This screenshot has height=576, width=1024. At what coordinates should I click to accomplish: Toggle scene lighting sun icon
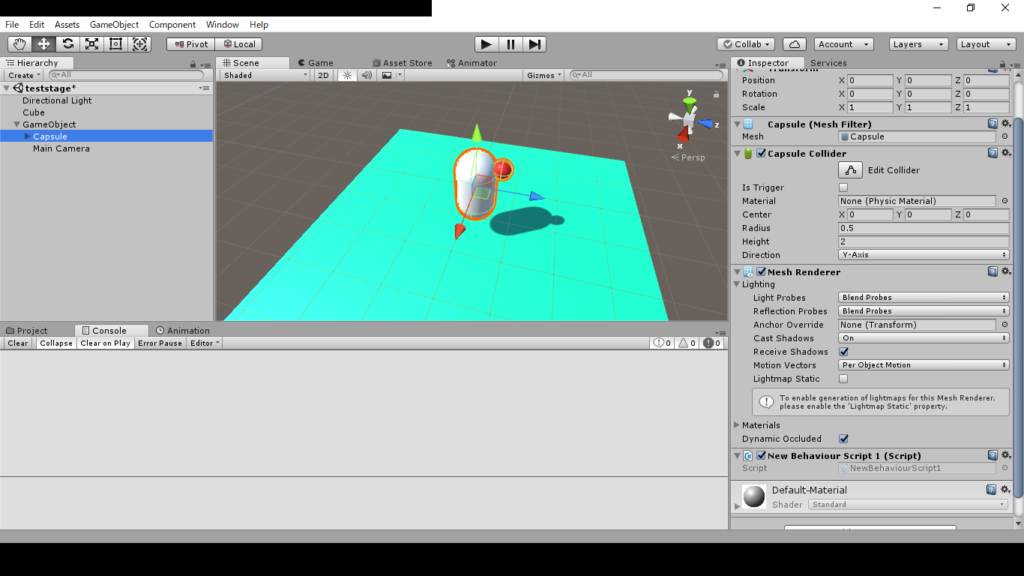pos(347,75)
